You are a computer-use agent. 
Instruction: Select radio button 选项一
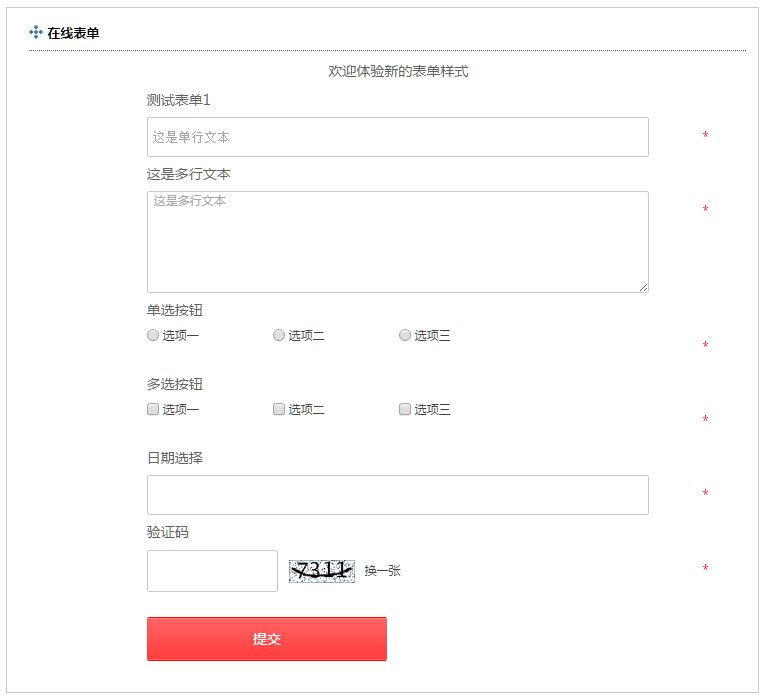[153, 335]
